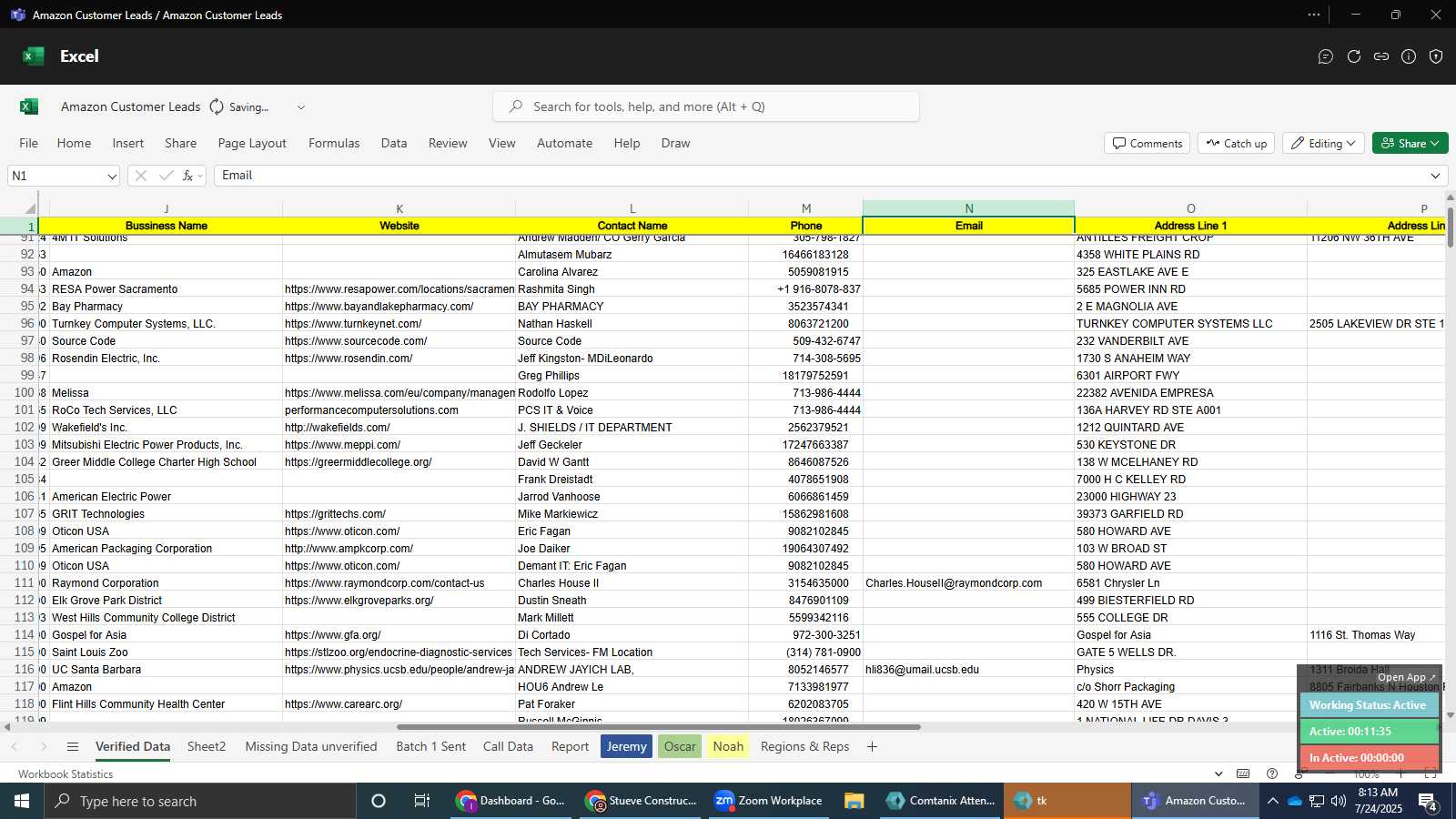This screenshot has height=819, width=1456.
Task: Add a new sheet with plus icon
Action: coord(872,746)
